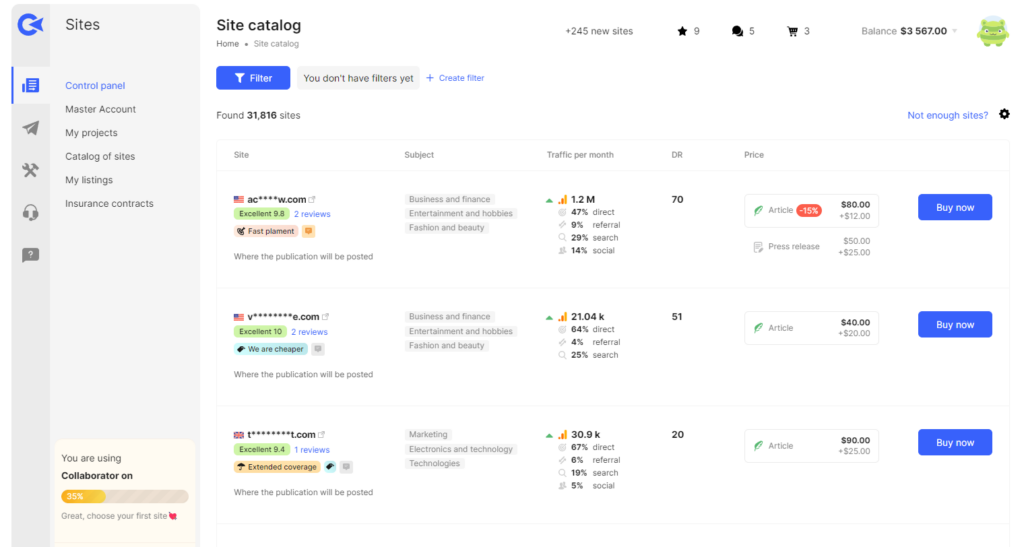
Task: Click DR column header
Action: 677,155
